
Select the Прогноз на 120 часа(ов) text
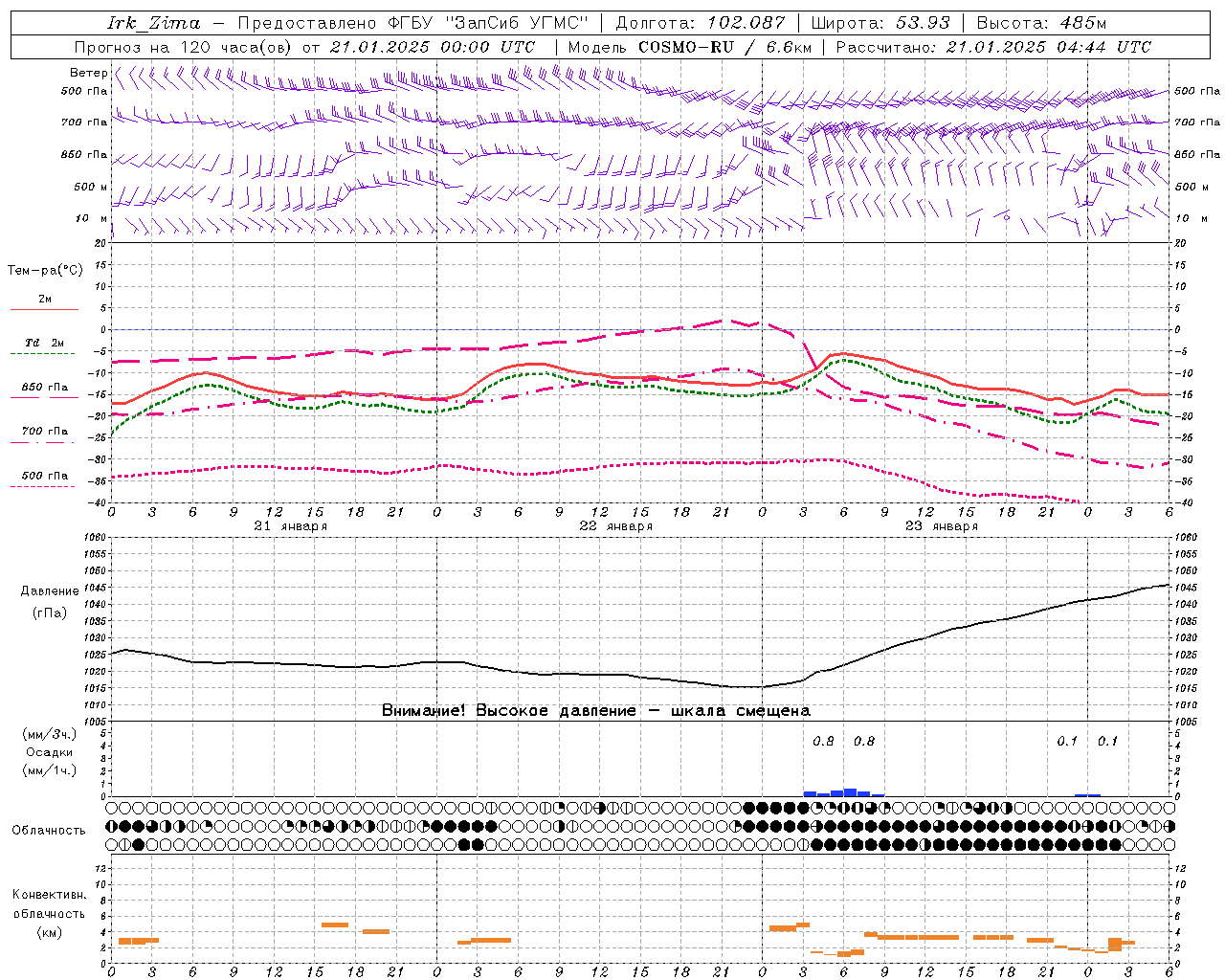184,47
